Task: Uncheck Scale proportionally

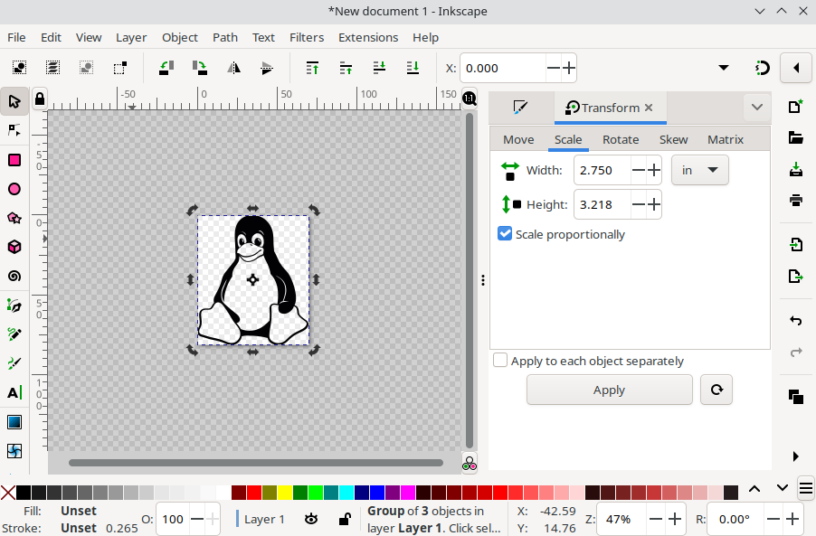Action: [505, 234]
